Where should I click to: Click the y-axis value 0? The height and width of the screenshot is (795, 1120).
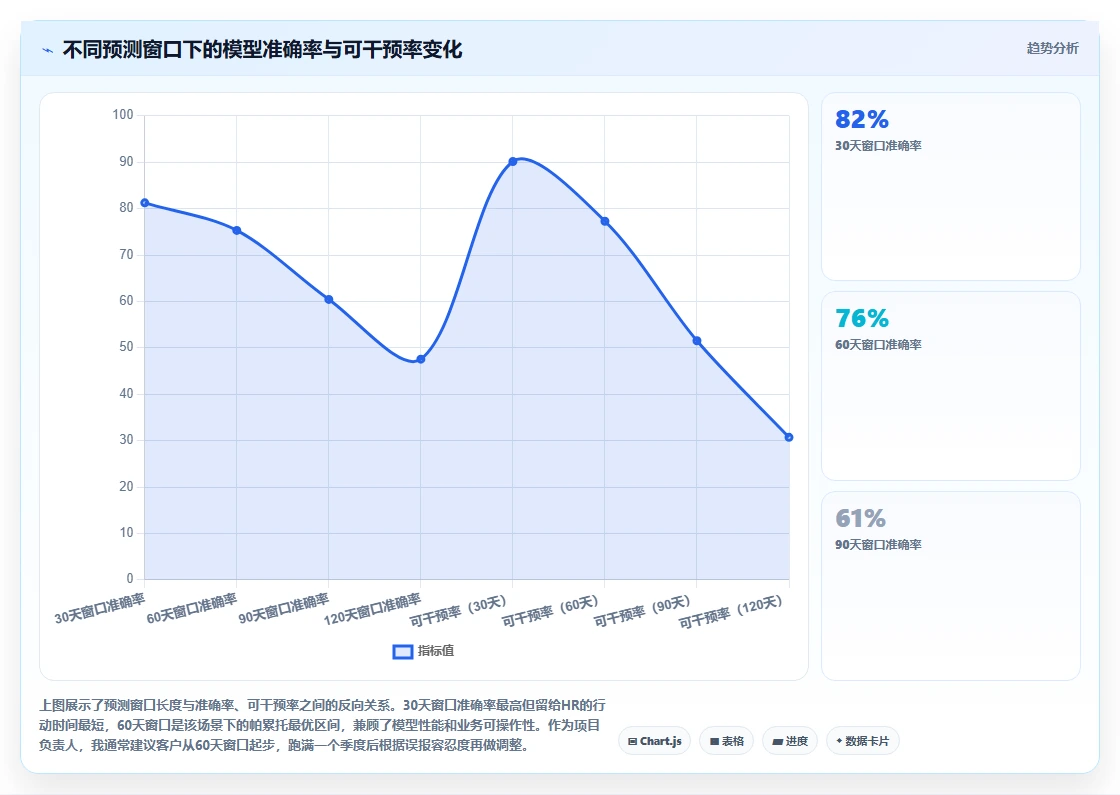[x=130, y=579]
